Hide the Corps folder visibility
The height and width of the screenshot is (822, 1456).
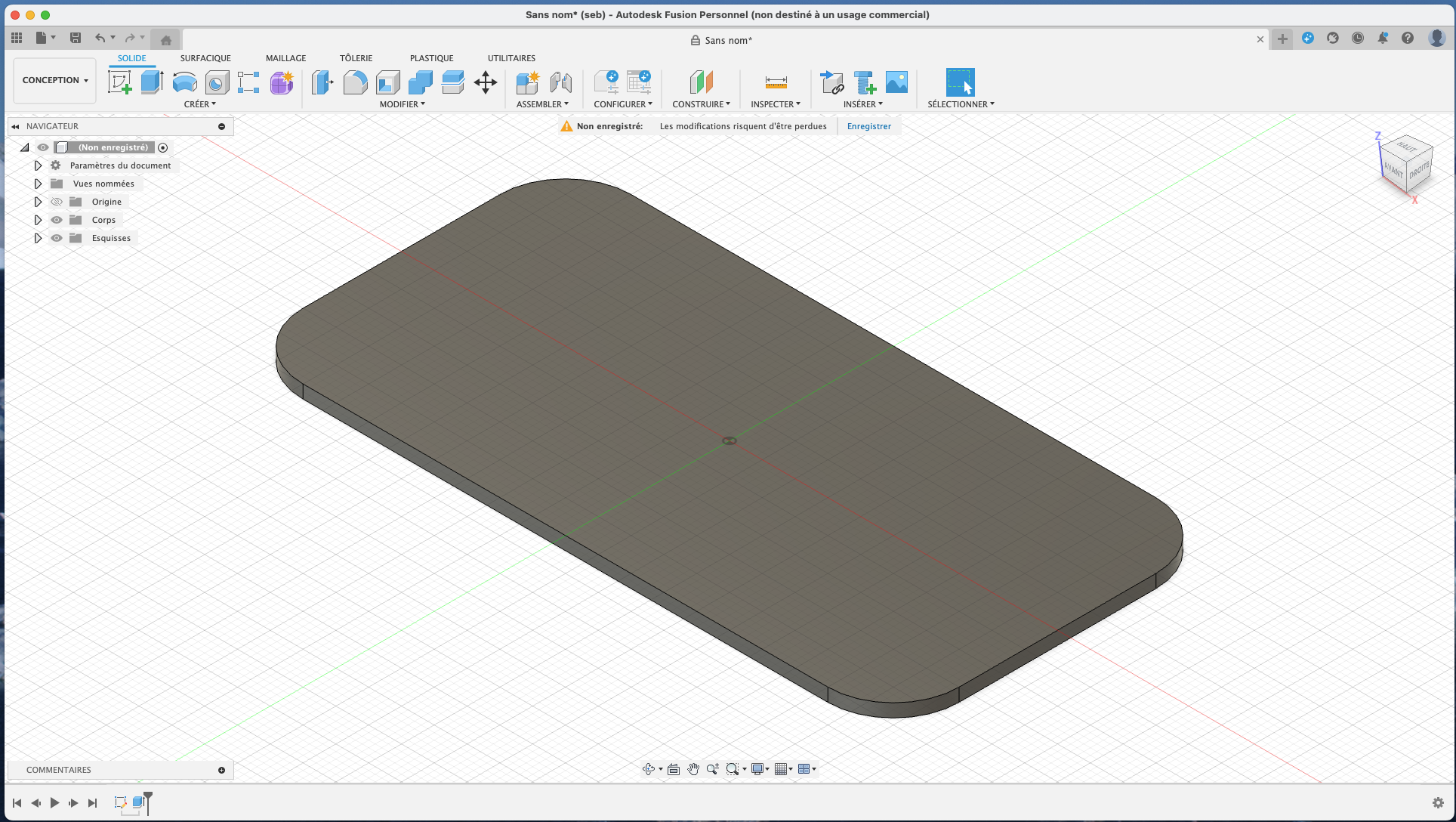(57, 220)
